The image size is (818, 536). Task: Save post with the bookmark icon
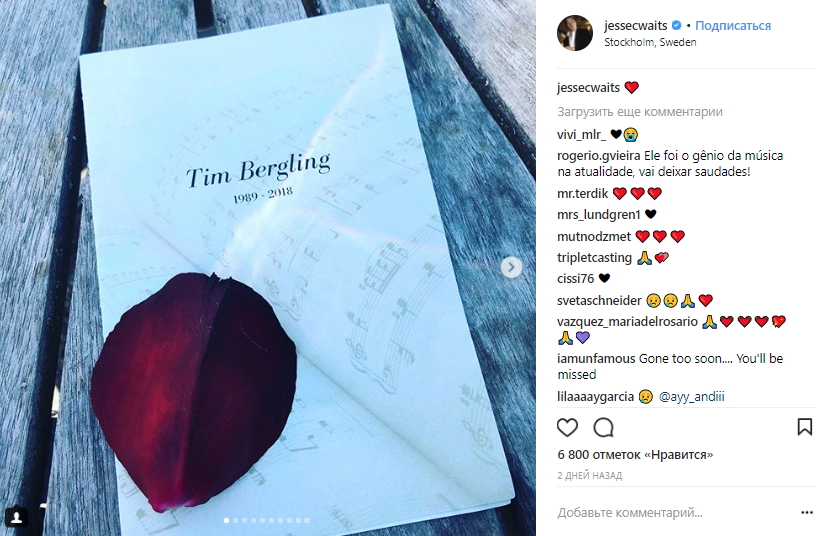click(x=804, y=428)
